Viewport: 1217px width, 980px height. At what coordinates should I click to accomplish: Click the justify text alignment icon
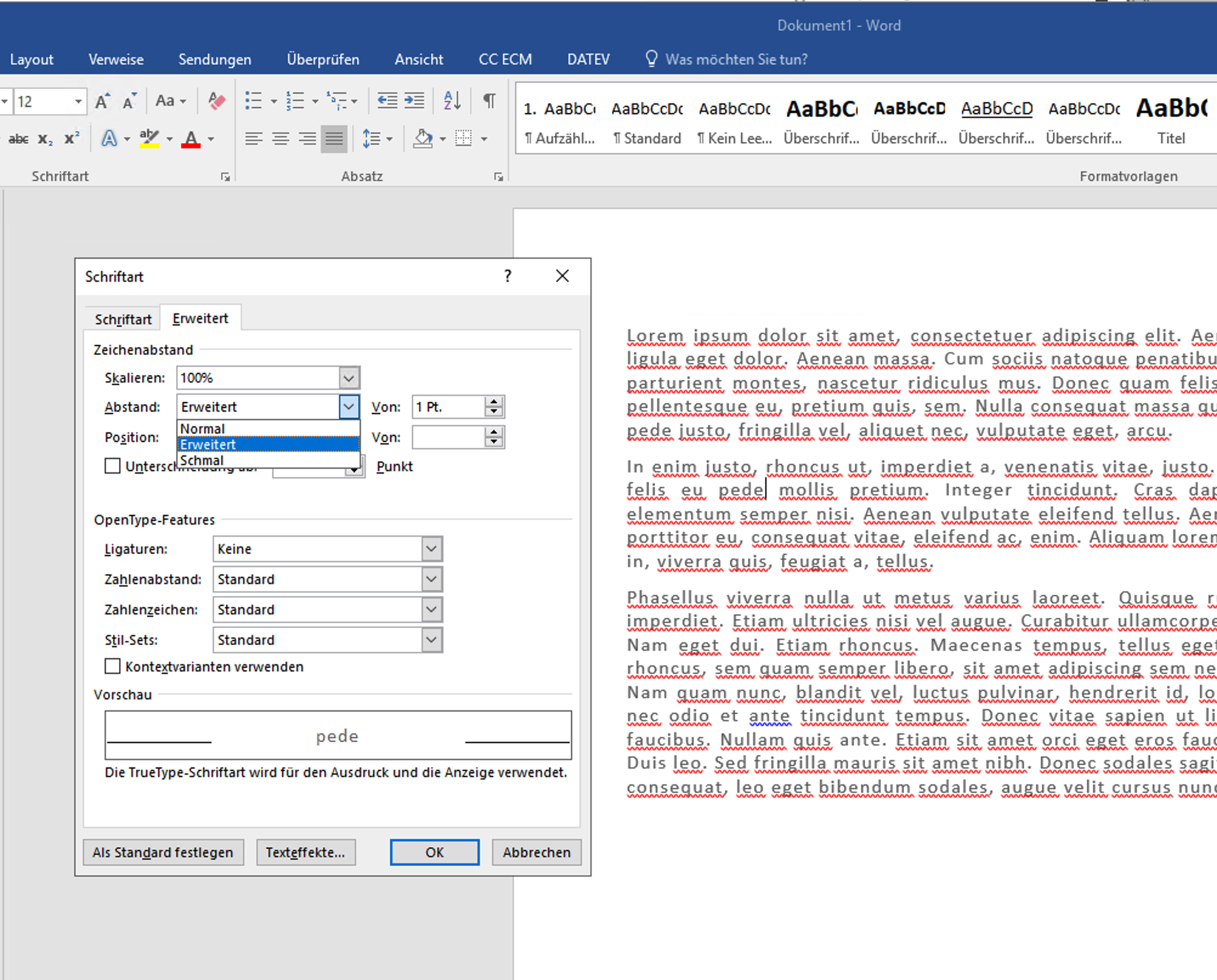point(334,139)
